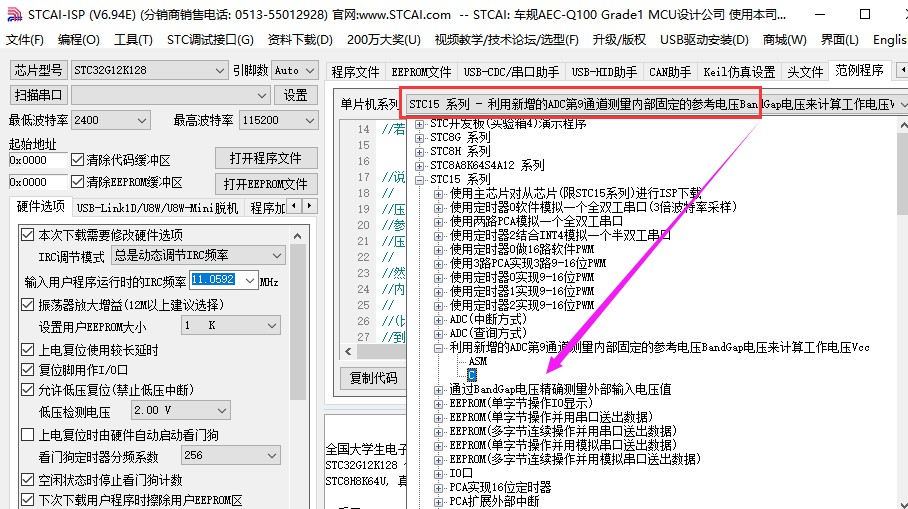Image resolution: width=908 pixels, height=509 pixels.
Task: Switch to the 程序文件 tab
Action: (355, 72)
